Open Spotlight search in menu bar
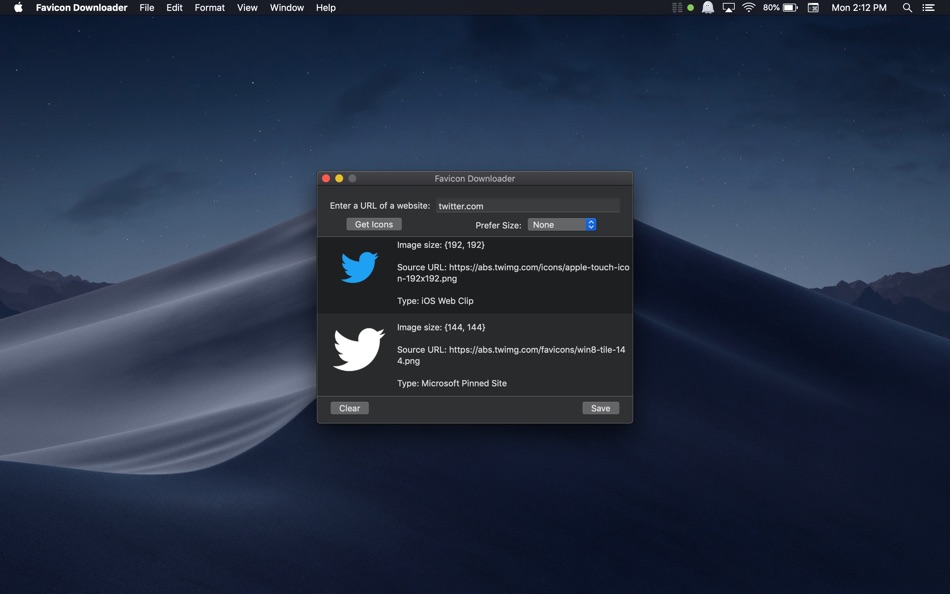This screenshot has height=594, width=950. pyautogui.click(x=907, y=7)
